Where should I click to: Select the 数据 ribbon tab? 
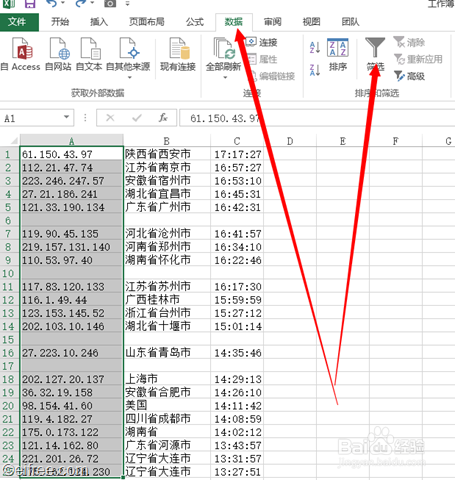coord(234,22)
